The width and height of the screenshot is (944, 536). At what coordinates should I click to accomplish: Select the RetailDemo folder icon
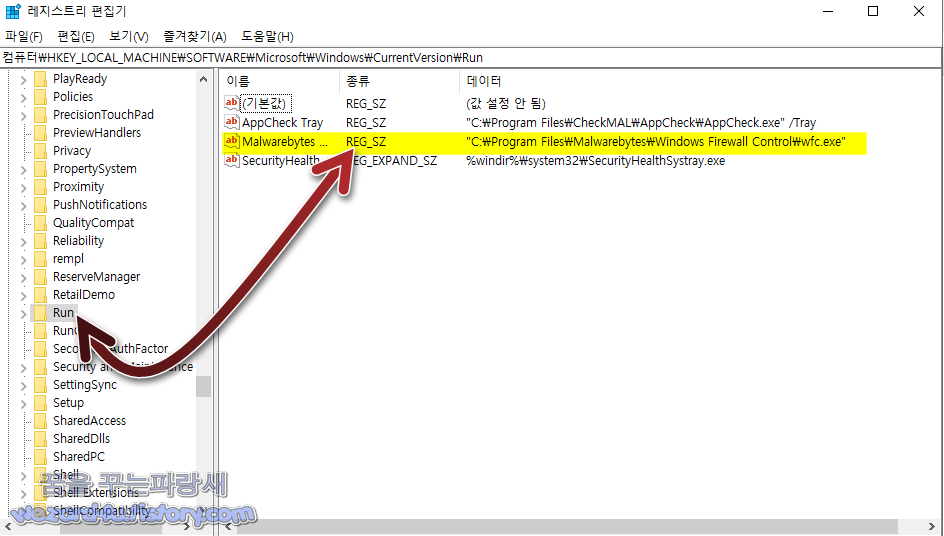40,295
